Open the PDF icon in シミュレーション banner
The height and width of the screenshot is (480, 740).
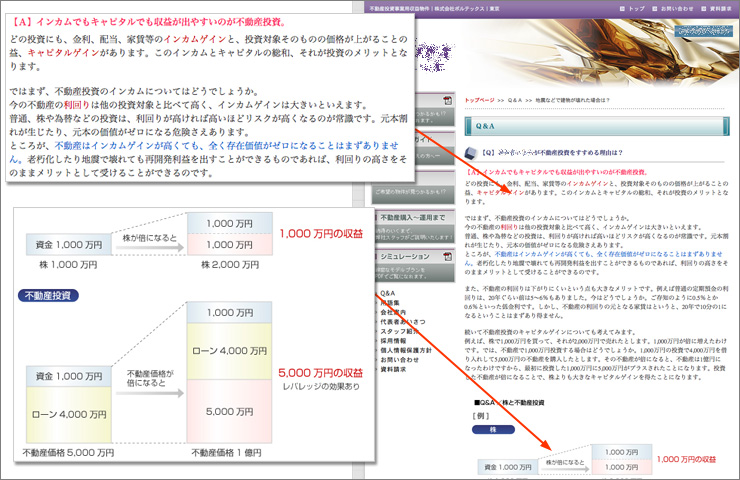(x=447, y=256)
